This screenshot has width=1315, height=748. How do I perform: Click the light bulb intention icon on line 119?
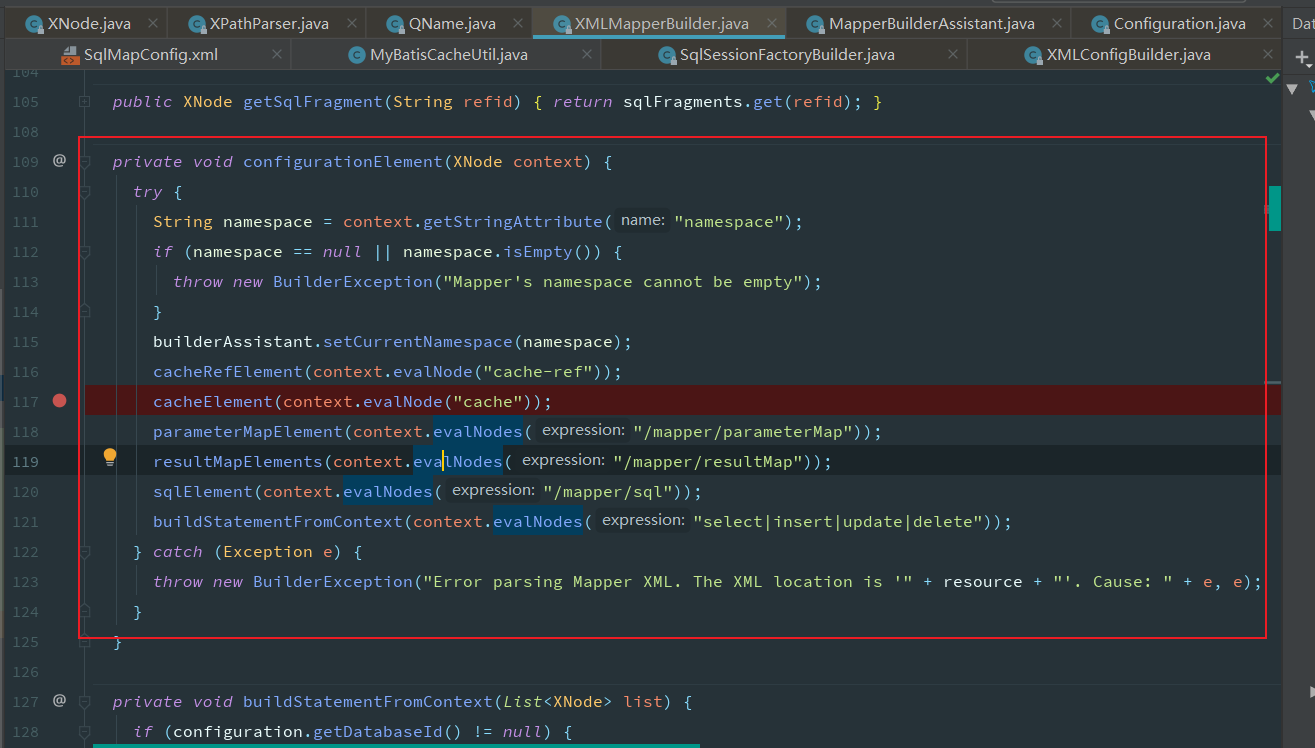[110, 458]
